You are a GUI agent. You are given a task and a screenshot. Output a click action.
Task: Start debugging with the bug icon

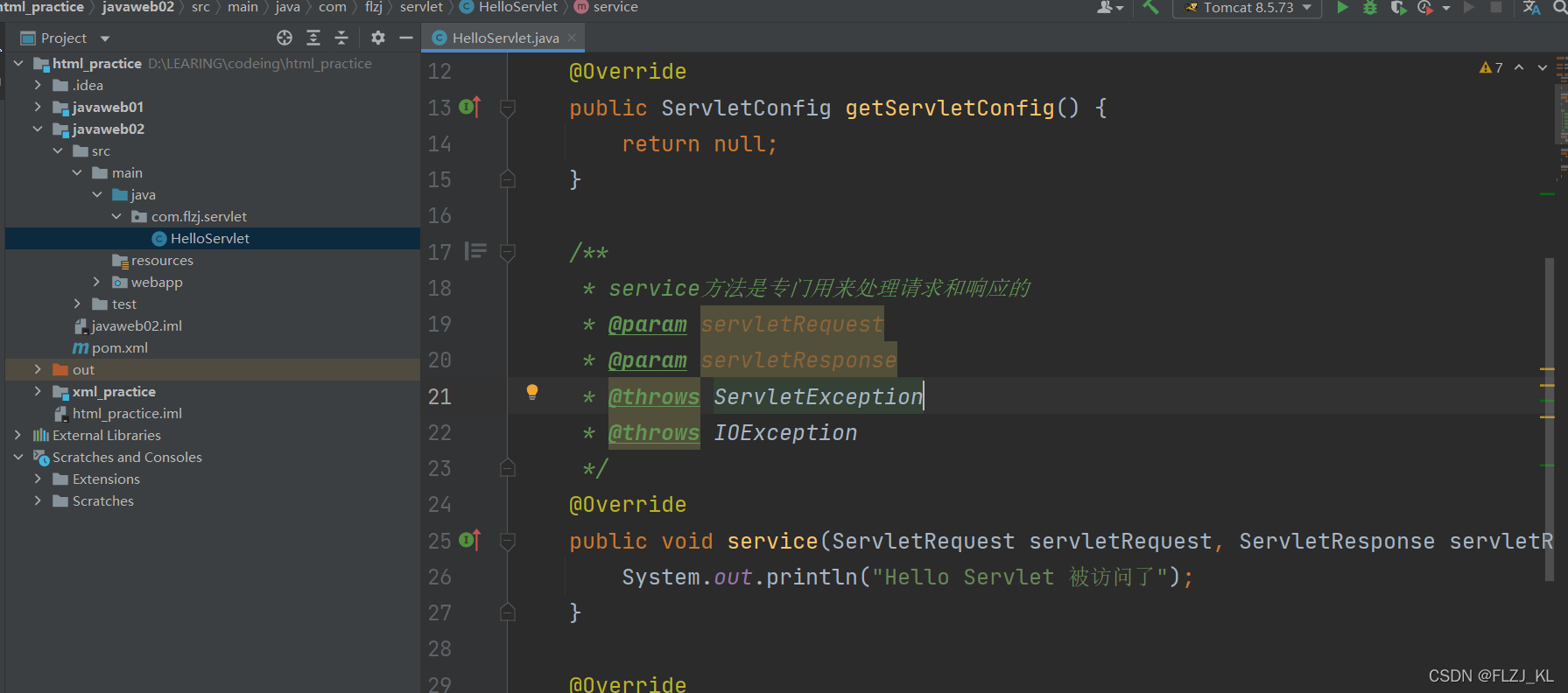1370,8
